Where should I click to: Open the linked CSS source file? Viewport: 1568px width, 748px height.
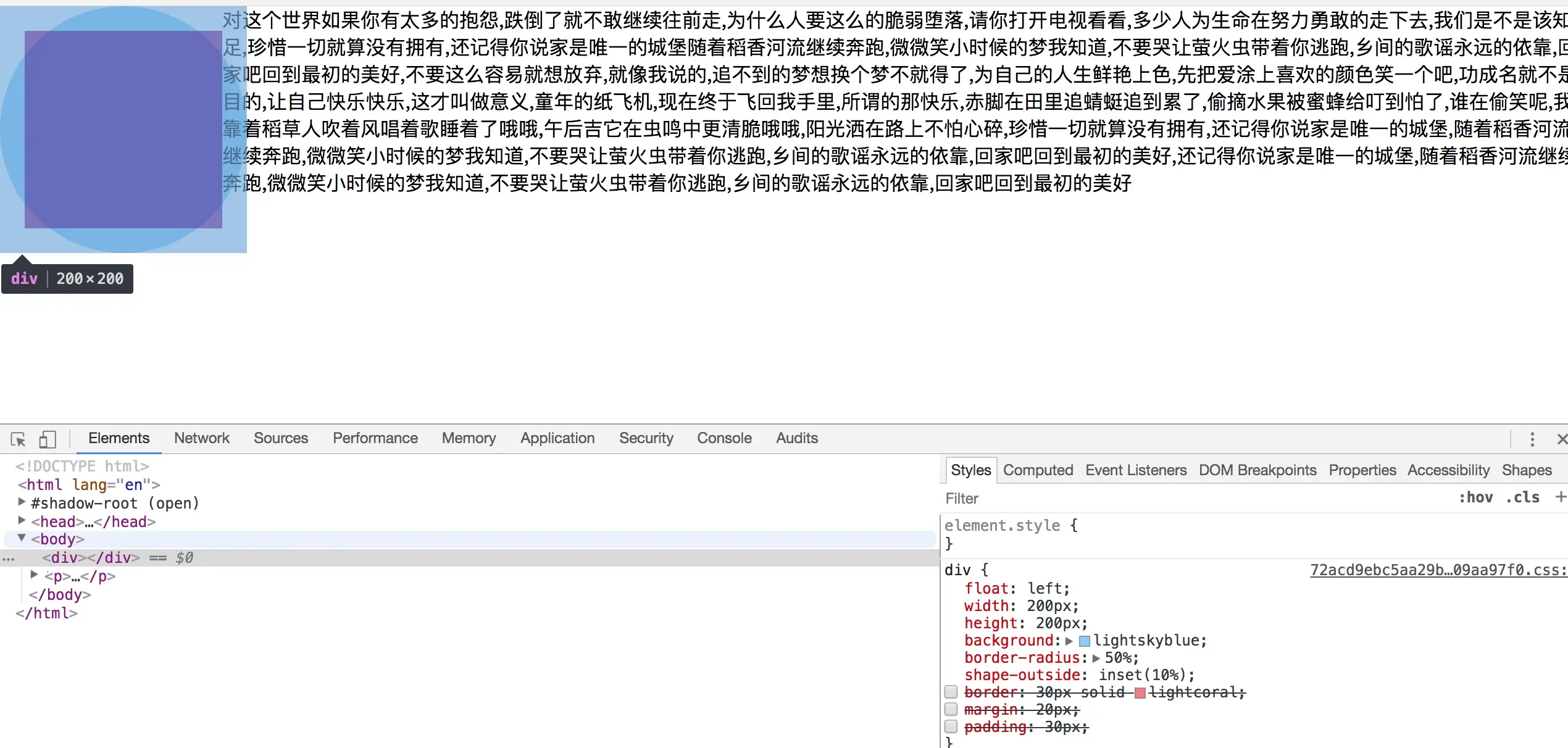[1438, 570]
